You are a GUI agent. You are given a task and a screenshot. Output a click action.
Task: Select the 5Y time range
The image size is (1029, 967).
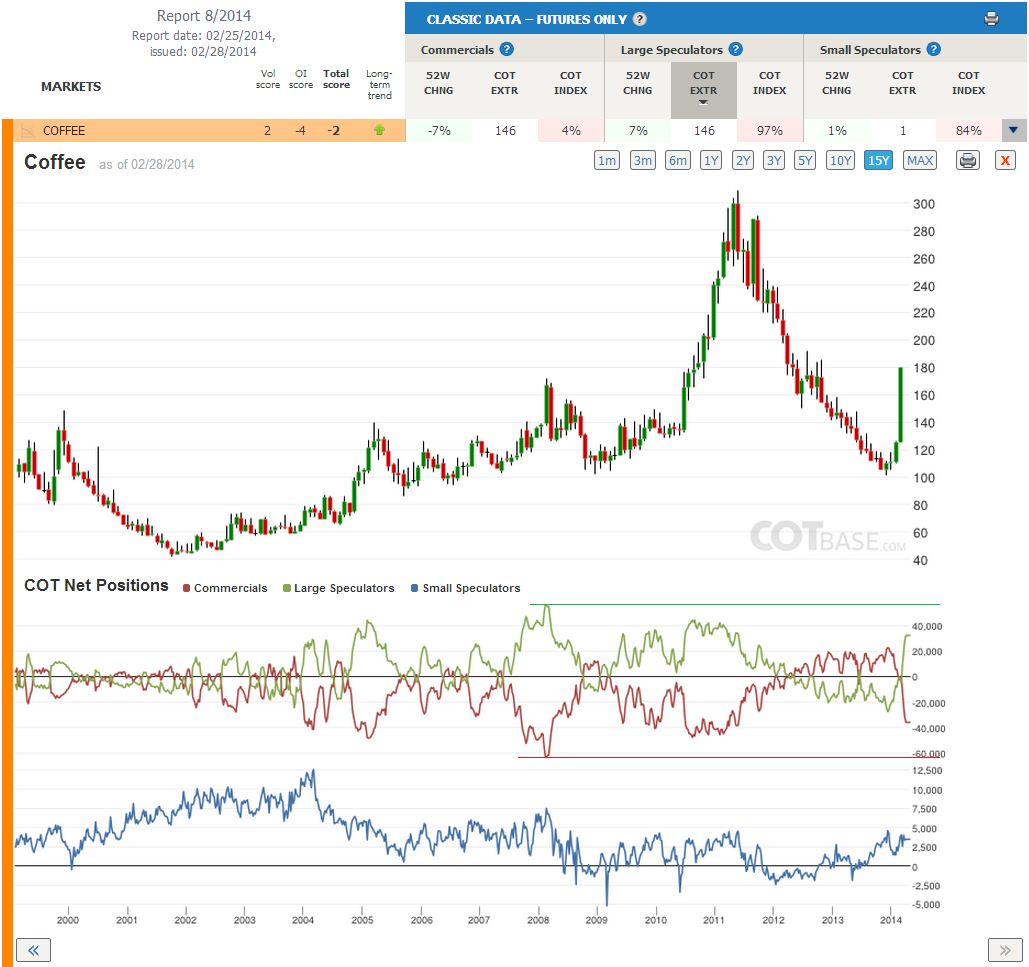coord(805,160)
